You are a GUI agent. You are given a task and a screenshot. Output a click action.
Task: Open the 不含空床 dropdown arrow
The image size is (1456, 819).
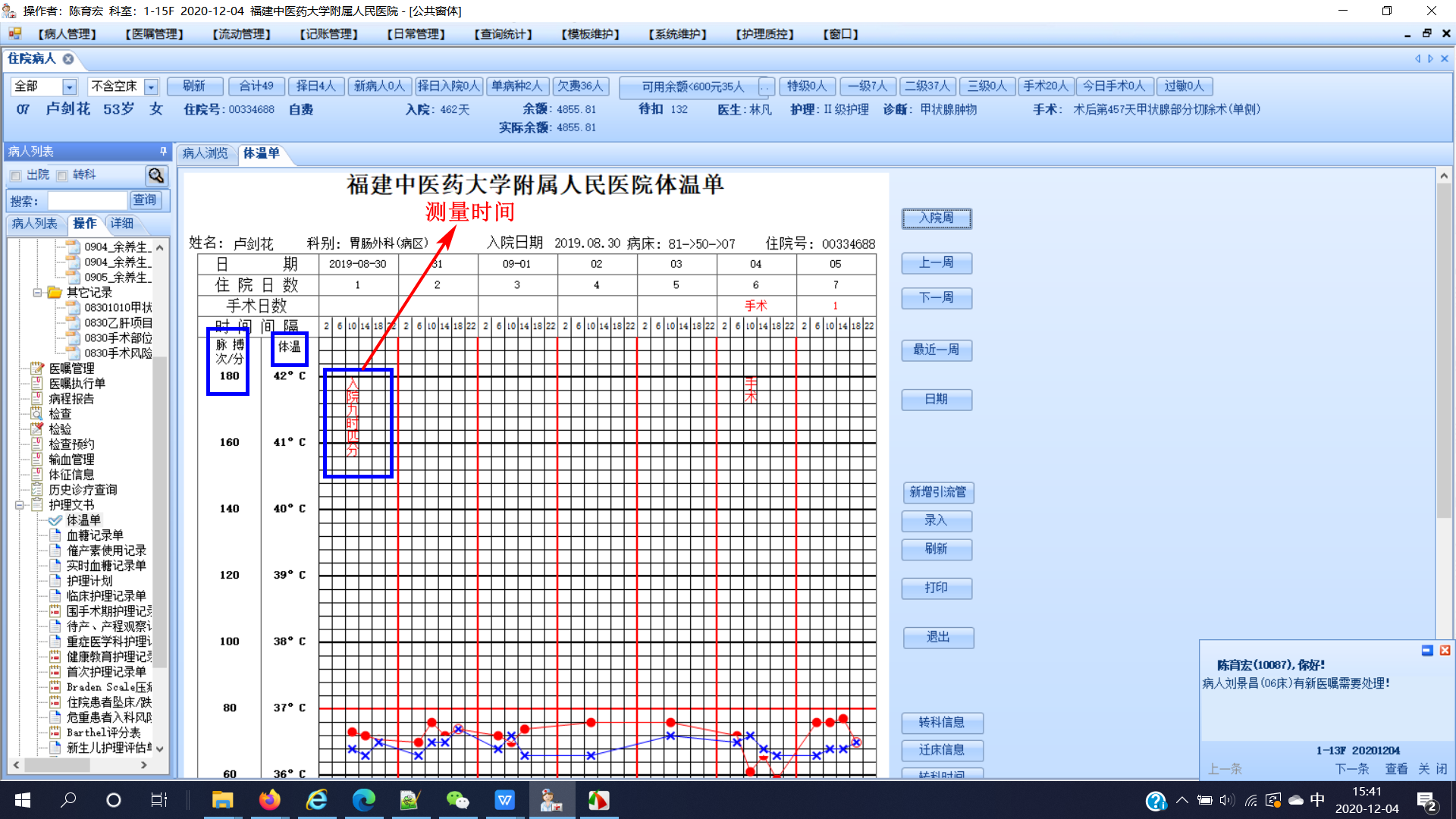click(151, 87)
